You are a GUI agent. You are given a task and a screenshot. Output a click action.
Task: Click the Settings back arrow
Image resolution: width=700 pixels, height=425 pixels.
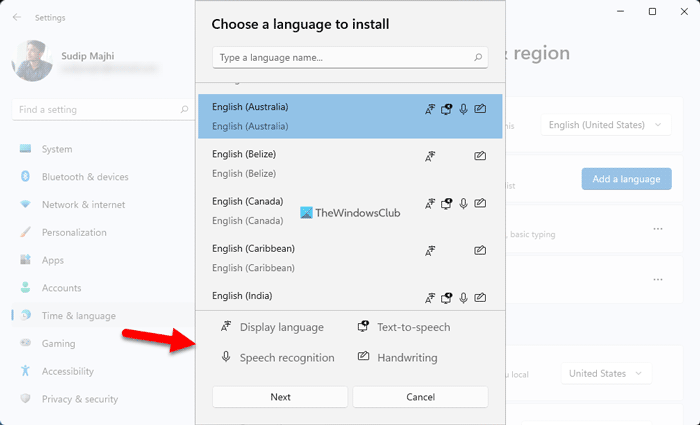pyautogui.click(x=16, y=17)
